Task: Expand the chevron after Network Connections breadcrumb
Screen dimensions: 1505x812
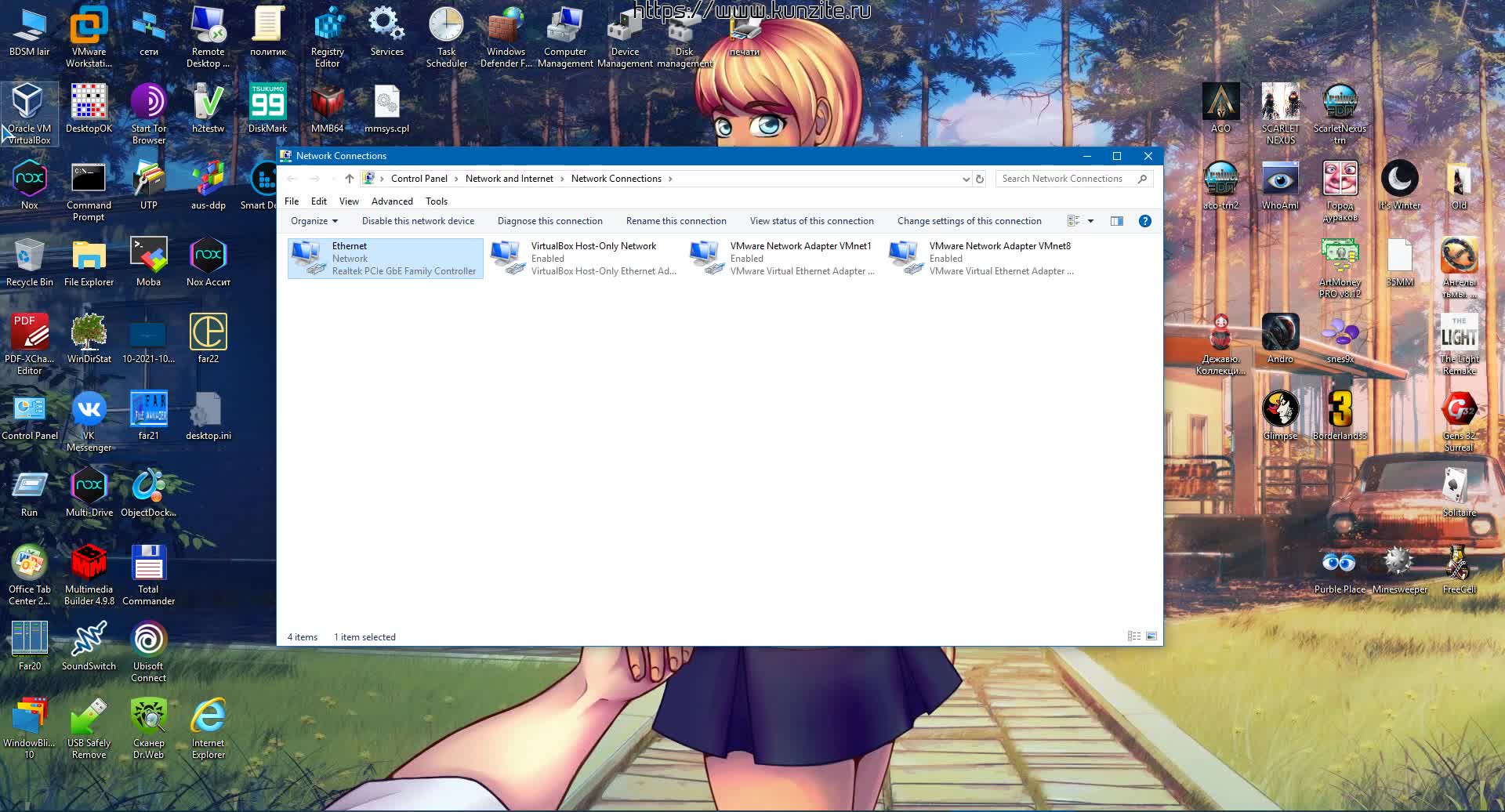Action: [x=670, y=179]
